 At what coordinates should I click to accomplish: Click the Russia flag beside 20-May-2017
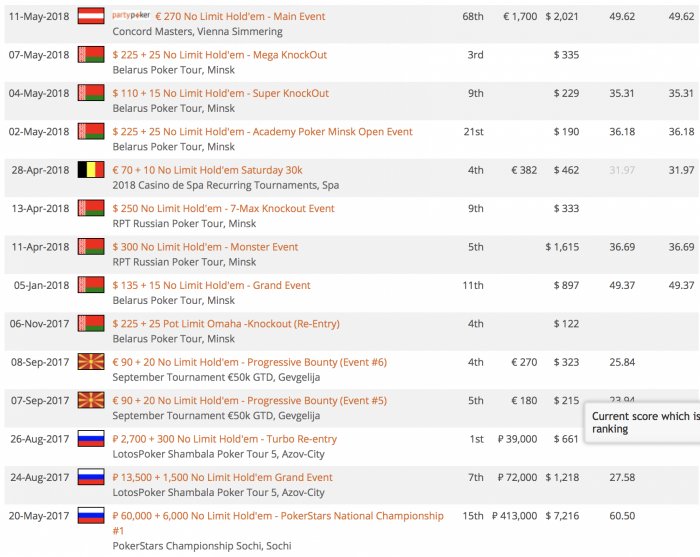(x=91, y=516)
